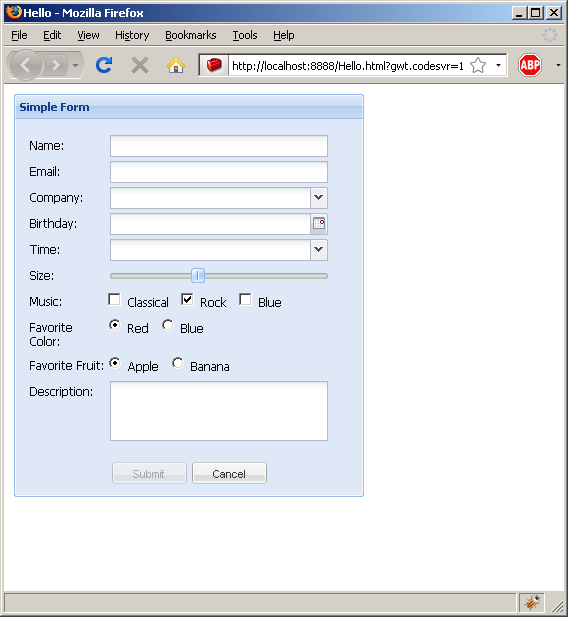Click into the Name text field
The image size is (568, 617).
[219, 146]
